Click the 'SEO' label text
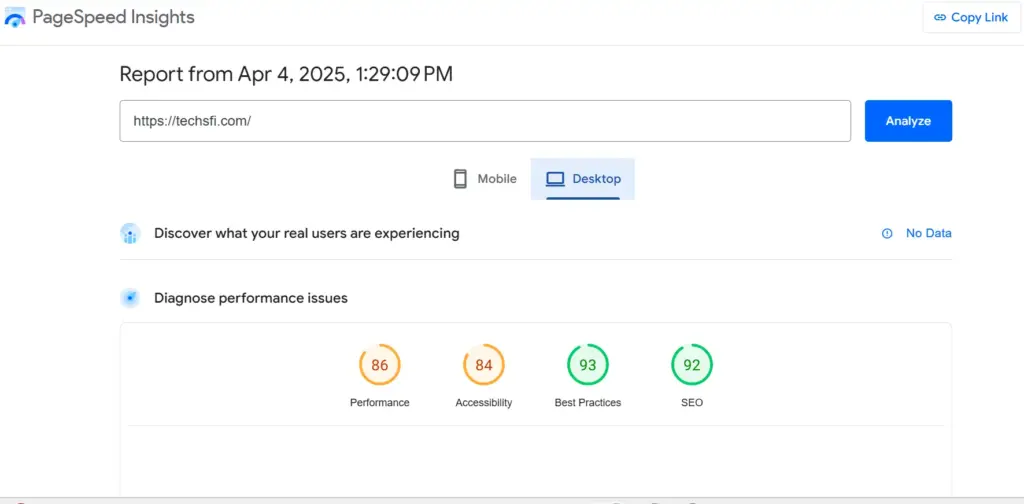The width and height of the screenshot is (1024, 504). 692,403
